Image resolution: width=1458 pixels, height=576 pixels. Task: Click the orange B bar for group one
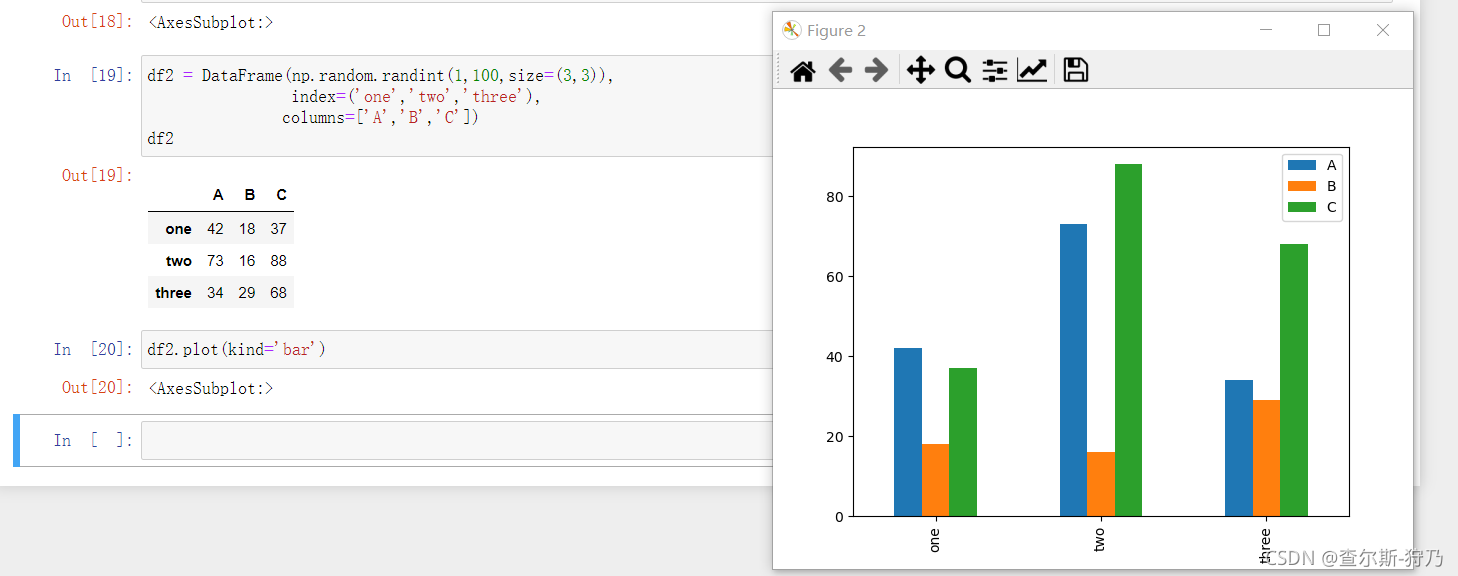pos(936,480)
